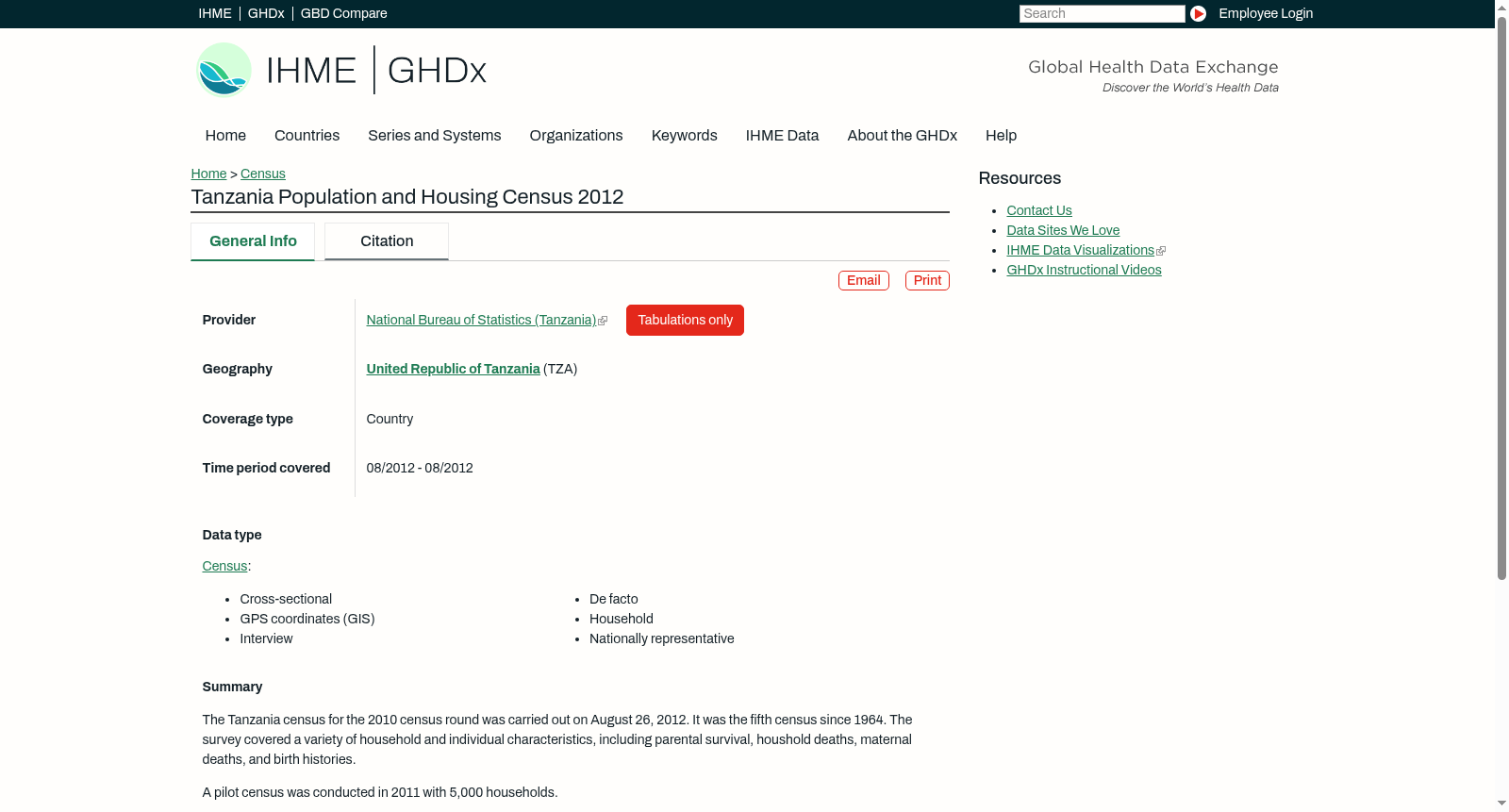Click the 'Geography' row label
1509x812 pixels.
pos(237,369)
